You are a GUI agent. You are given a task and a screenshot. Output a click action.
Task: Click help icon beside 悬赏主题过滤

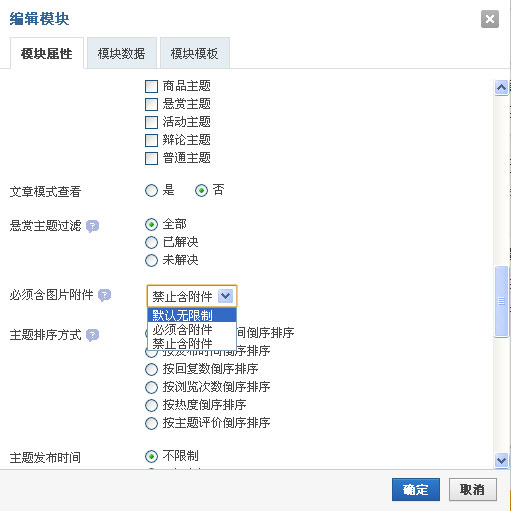[x=92, y=226]
